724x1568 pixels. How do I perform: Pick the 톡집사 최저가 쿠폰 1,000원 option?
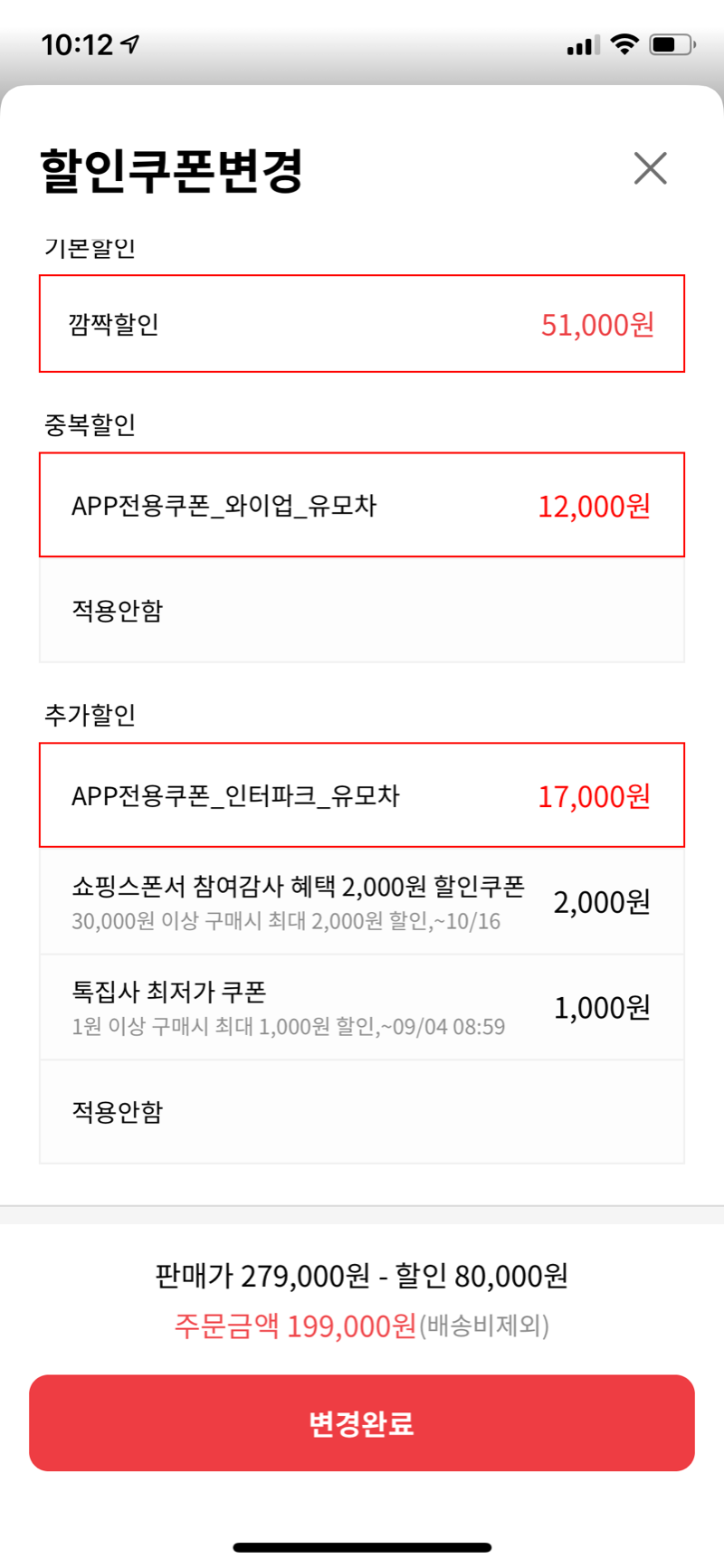pos(362,1007)
